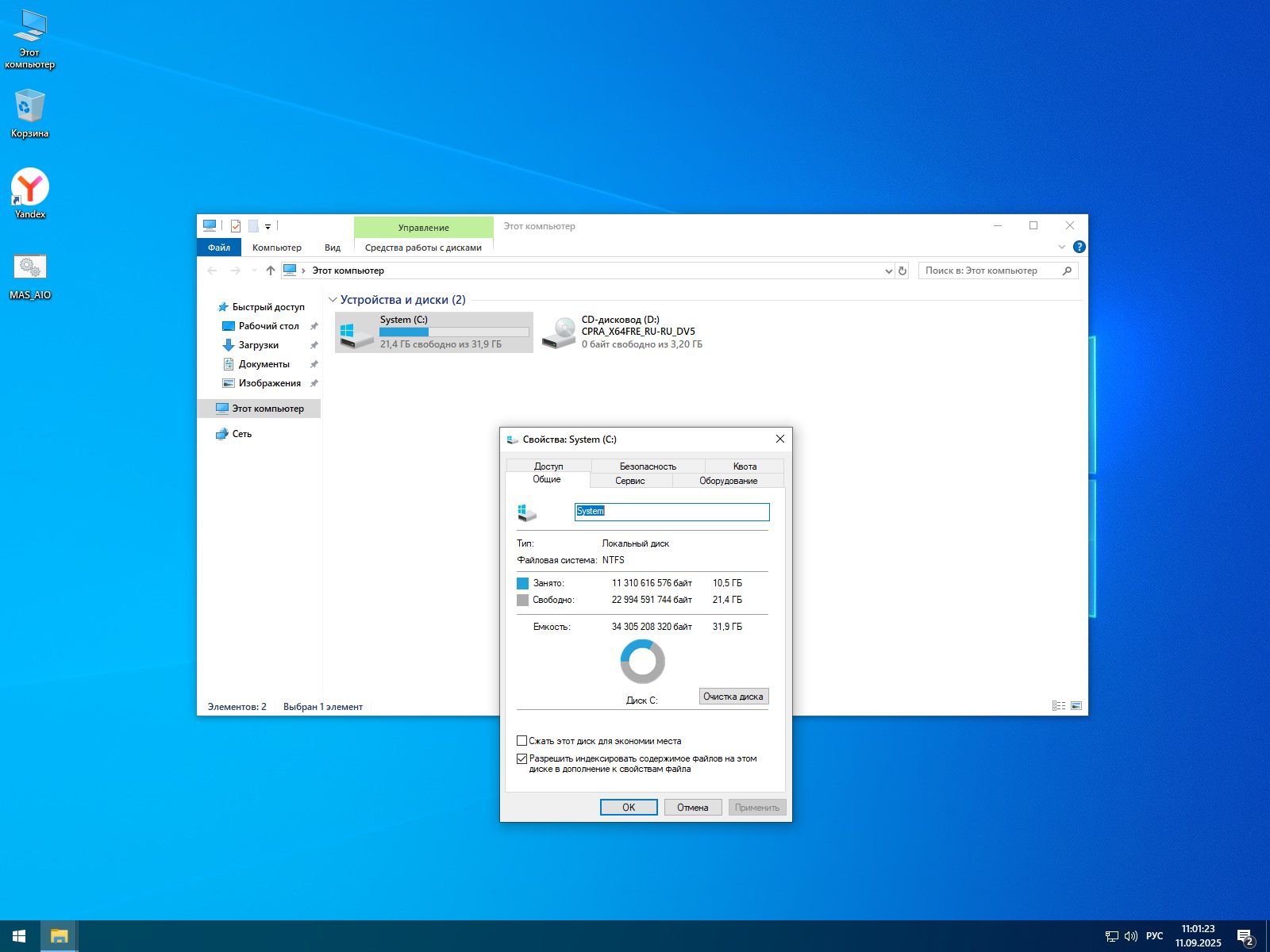The image size is (1270, 952).
Task: Click the System (C:) usage bar
Action: [x=454, y=332]
